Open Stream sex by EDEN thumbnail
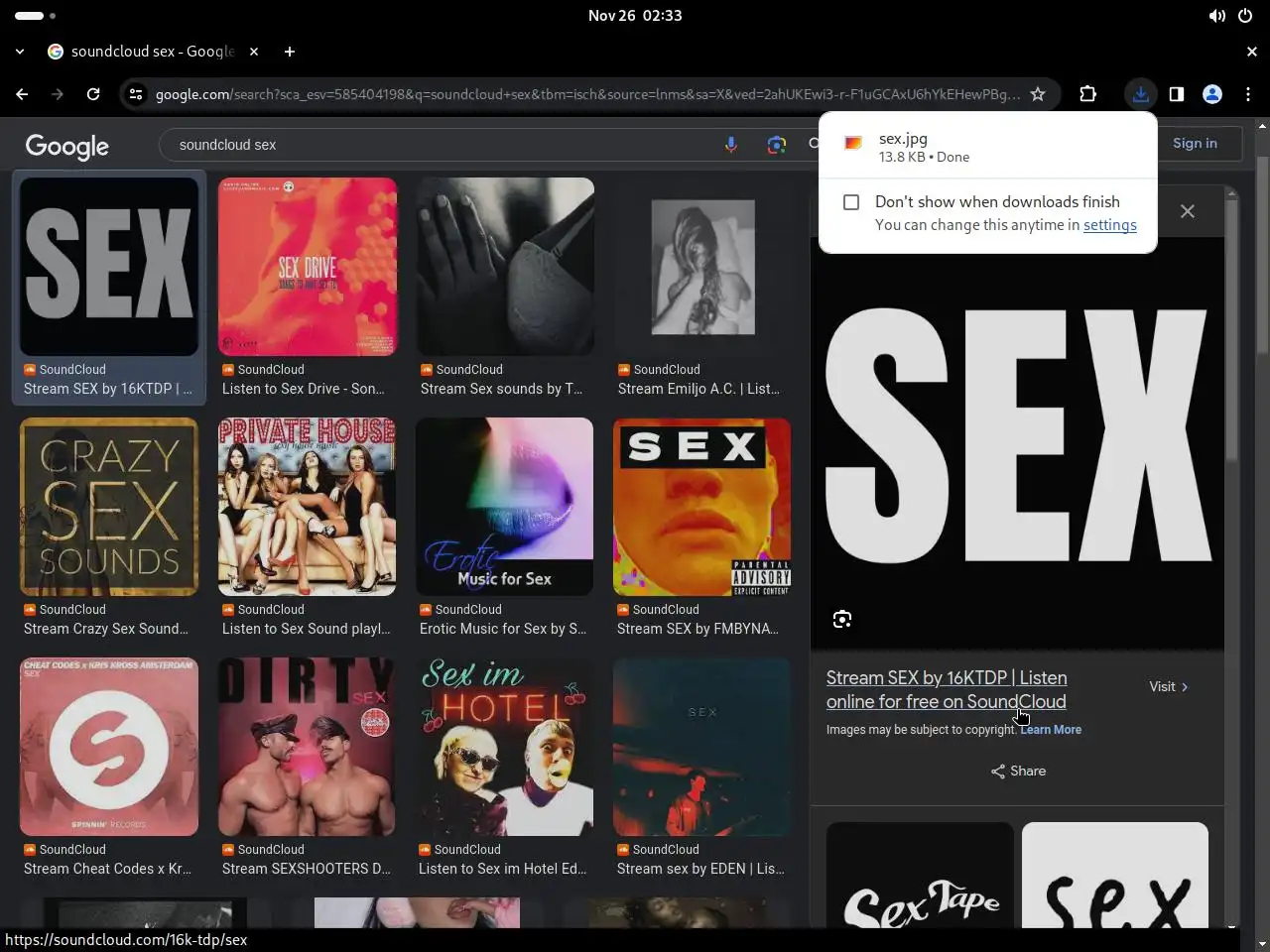 pos(702,747)
